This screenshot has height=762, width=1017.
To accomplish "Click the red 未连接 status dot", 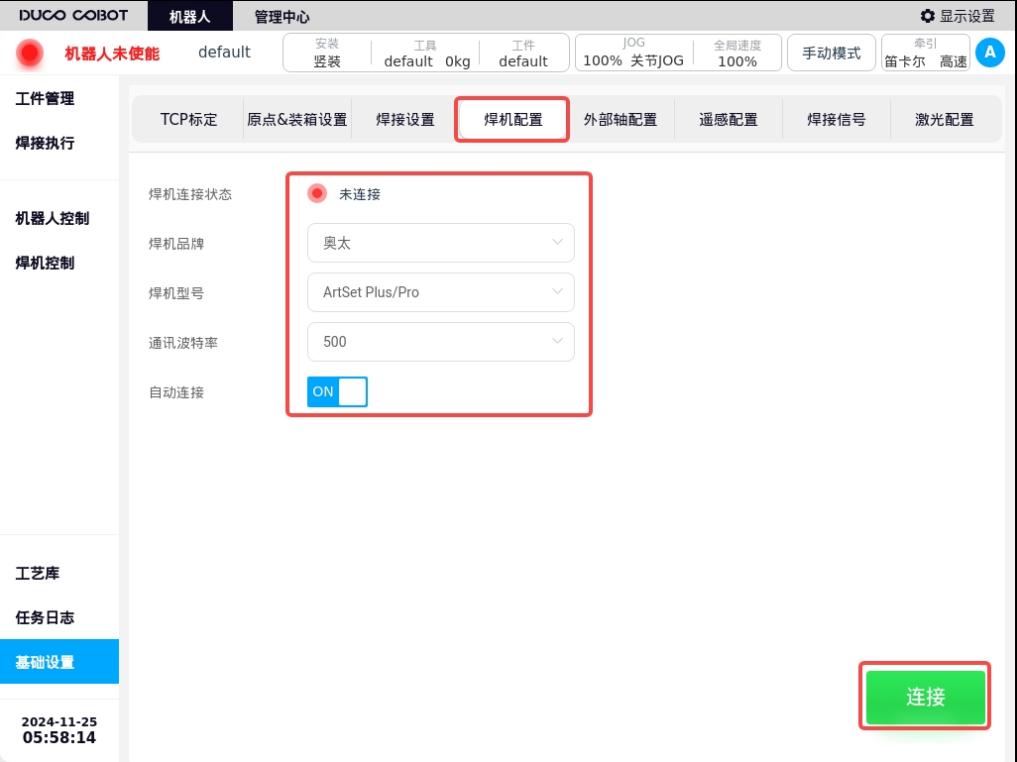I will click(317, 193).
